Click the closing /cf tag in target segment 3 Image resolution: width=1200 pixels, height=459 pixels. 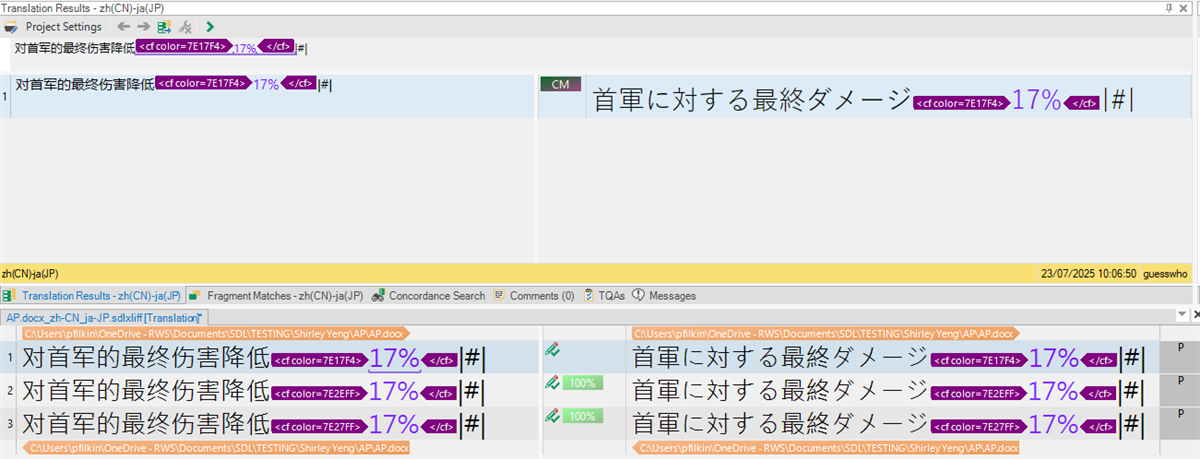point(1098,426)
